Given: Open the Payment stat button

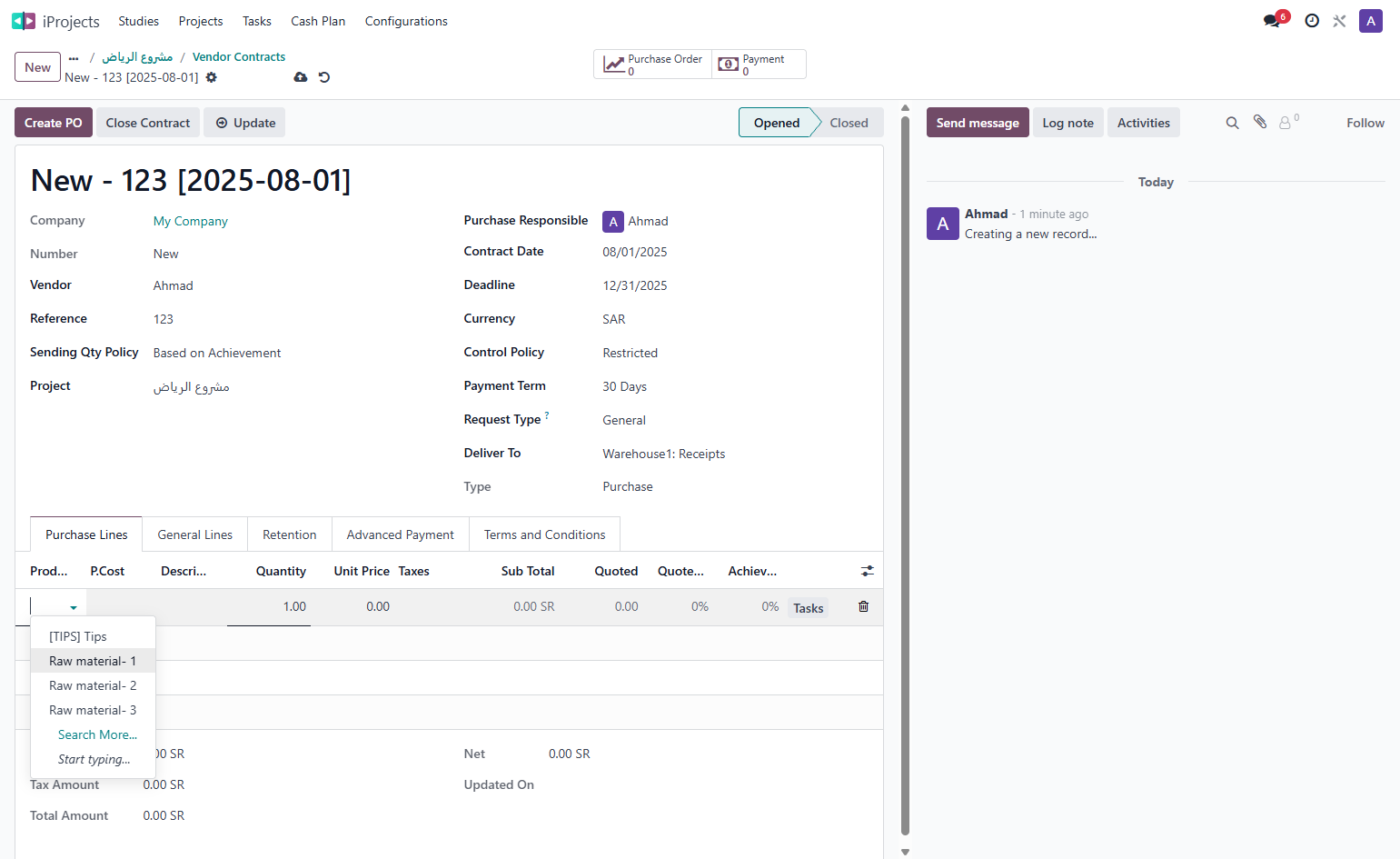Looking at the screenshot, I should coord(759,65).
